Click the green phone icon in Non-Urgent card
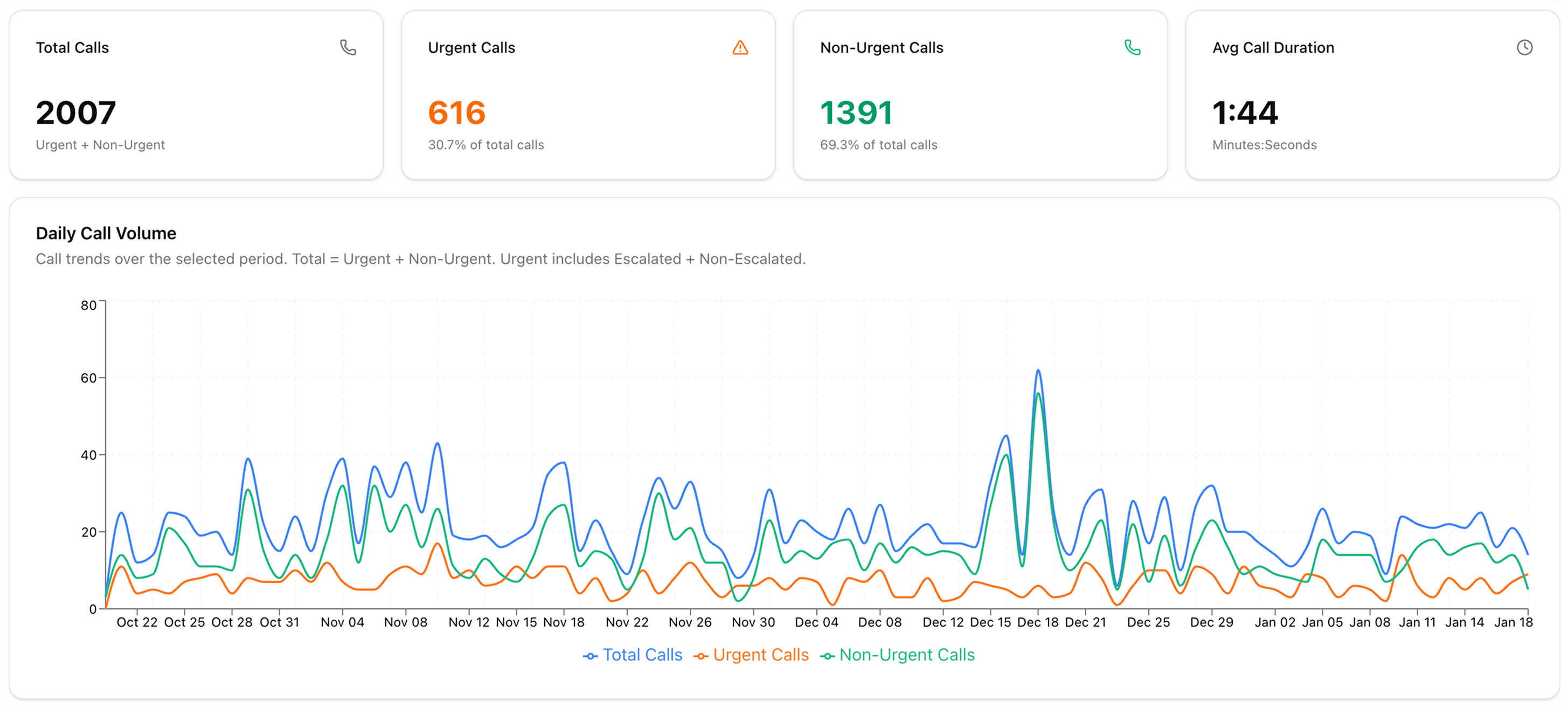1568x708 pixels. coord(1132,47)
